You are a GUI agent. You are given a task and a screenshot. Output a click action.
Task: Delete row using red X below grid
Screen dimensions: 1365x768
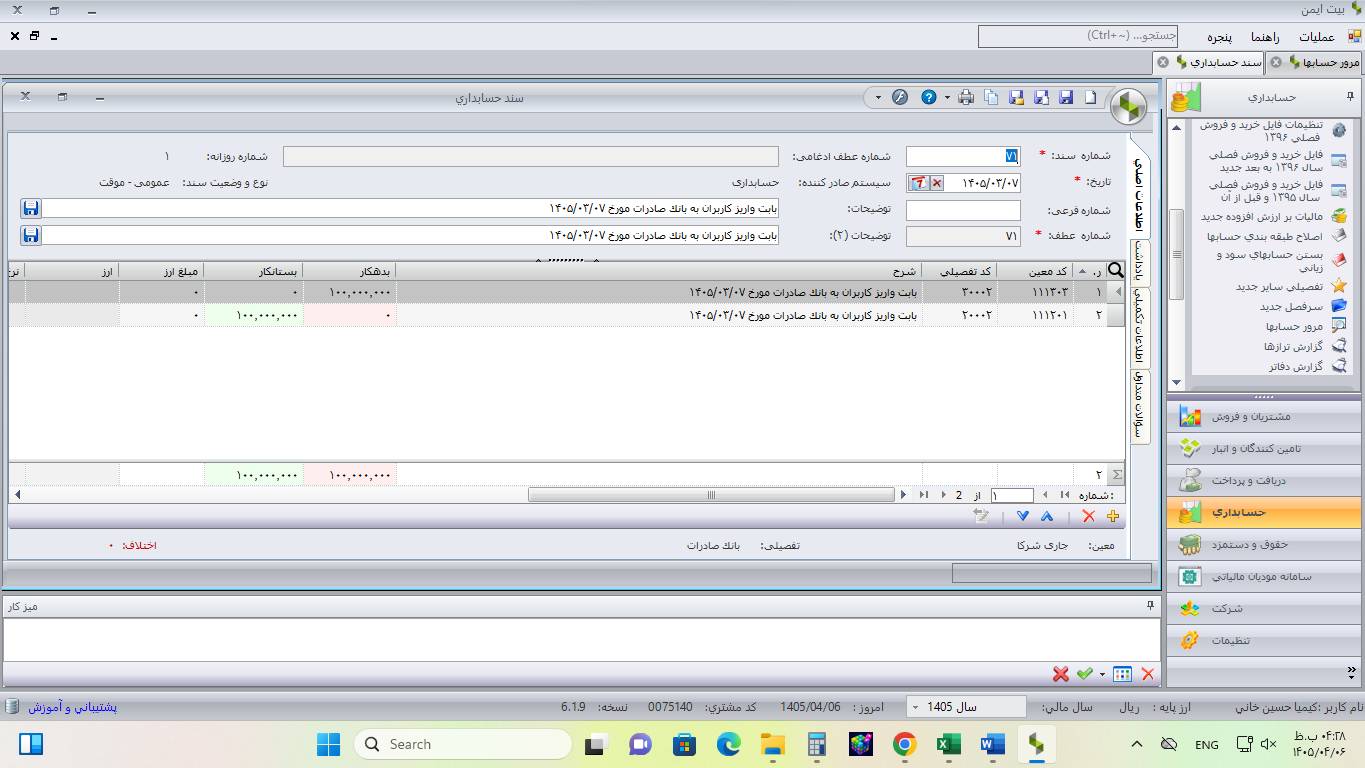[1088, 516]
